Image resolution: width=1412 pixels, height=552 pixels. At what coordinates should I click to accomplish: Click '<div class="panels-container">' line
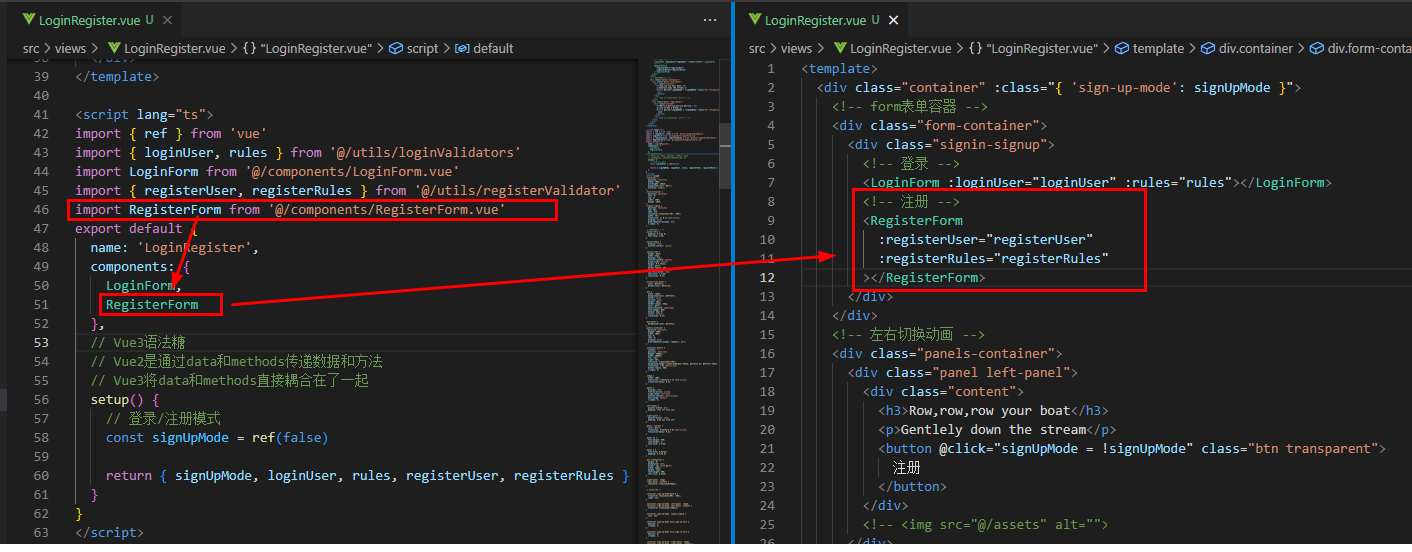click(947, 353)
